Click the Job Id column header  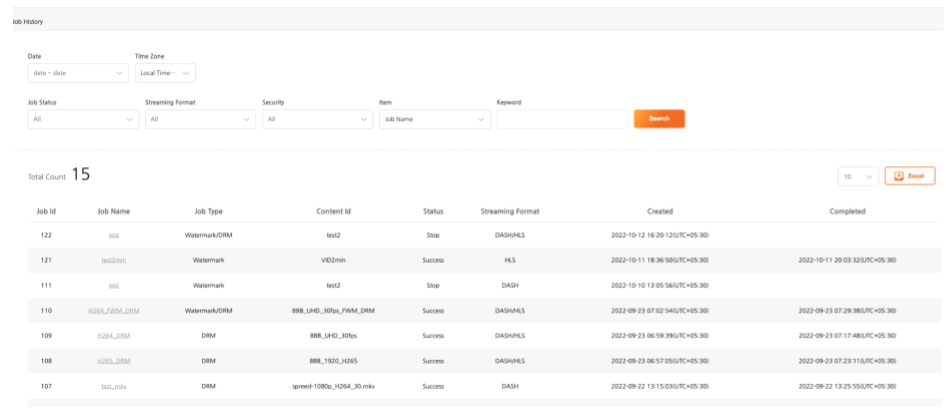pyautogui.click(x=46, y=211)
